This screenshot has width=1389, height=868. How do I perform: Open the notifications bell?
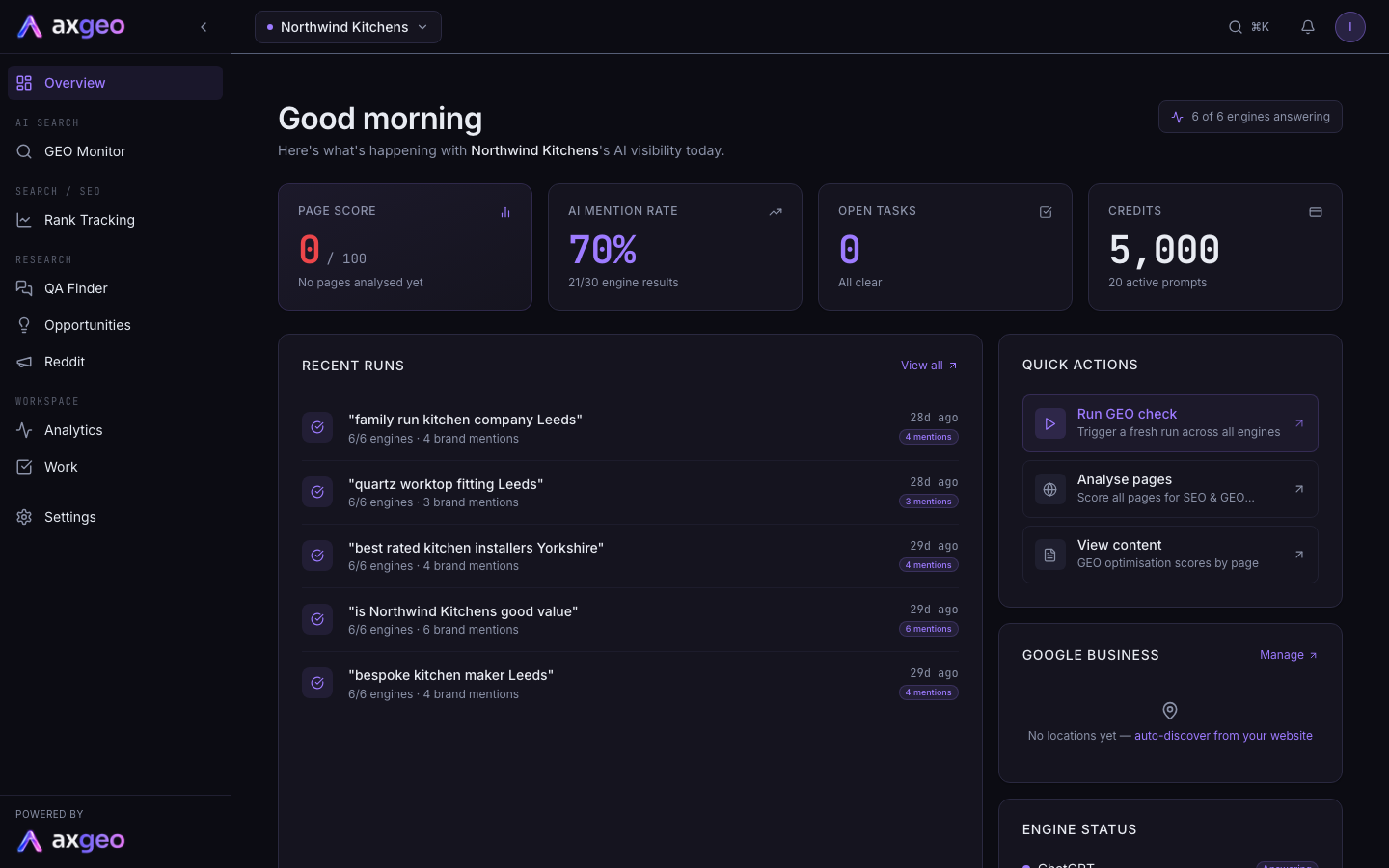click(1308, 27)
